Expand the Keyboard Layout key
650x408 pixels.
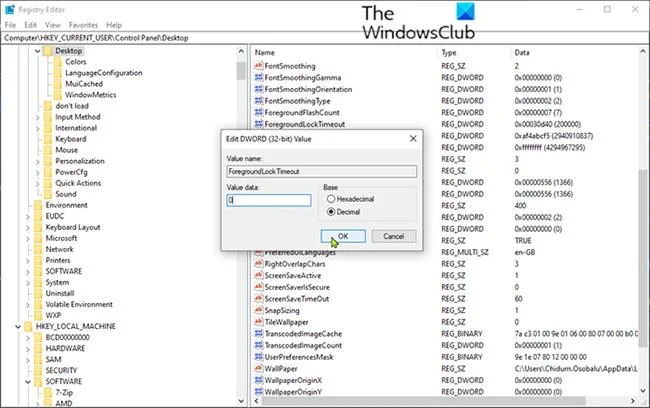(28, 228)
